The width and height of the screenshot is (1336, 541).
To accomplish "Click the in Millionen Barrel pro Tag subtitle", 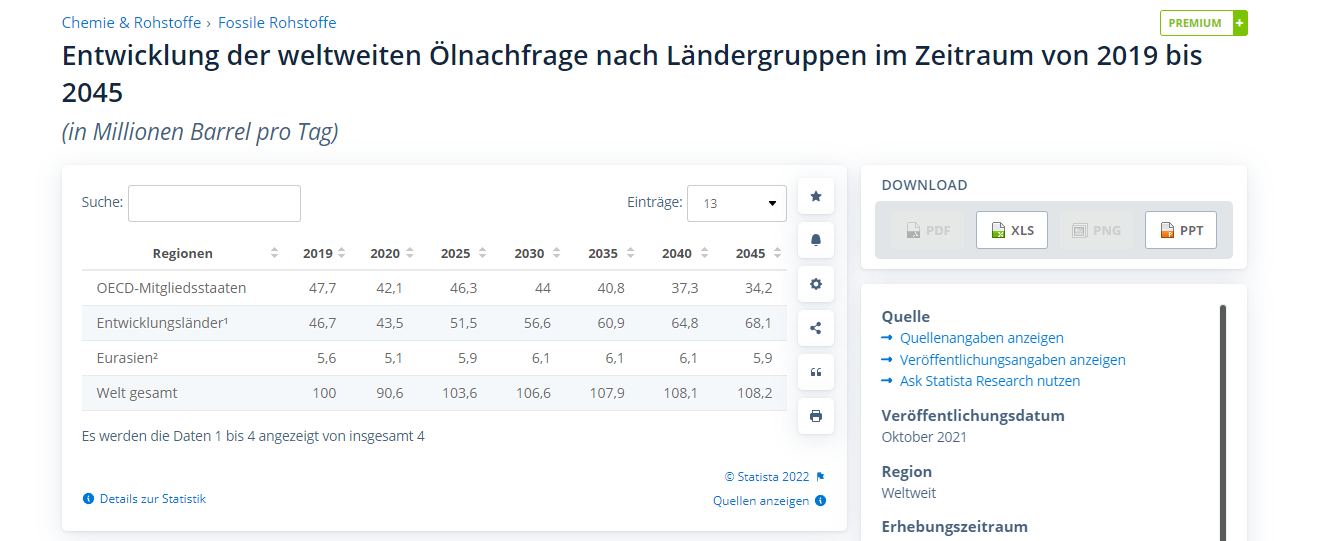I will [200, 131].
